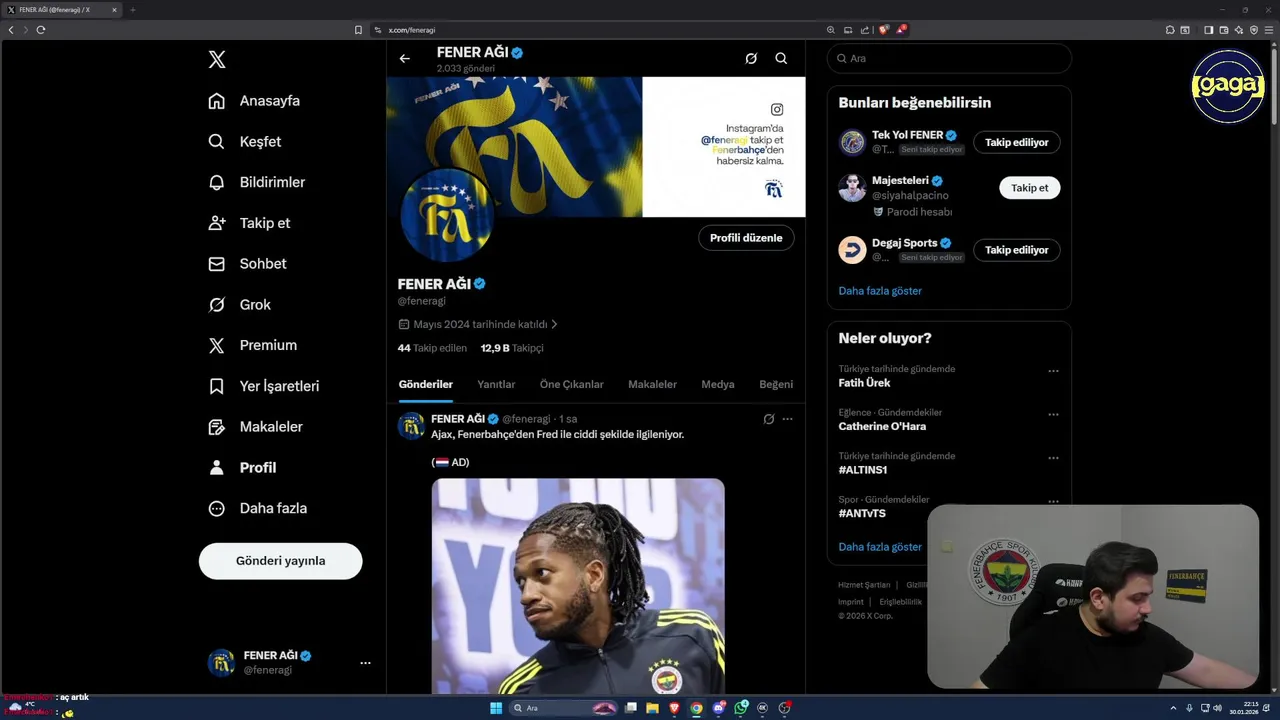Viewport: 1280px width, 720px height.
Task: Click the Profil person icon in sidebar
Action: 217,467
